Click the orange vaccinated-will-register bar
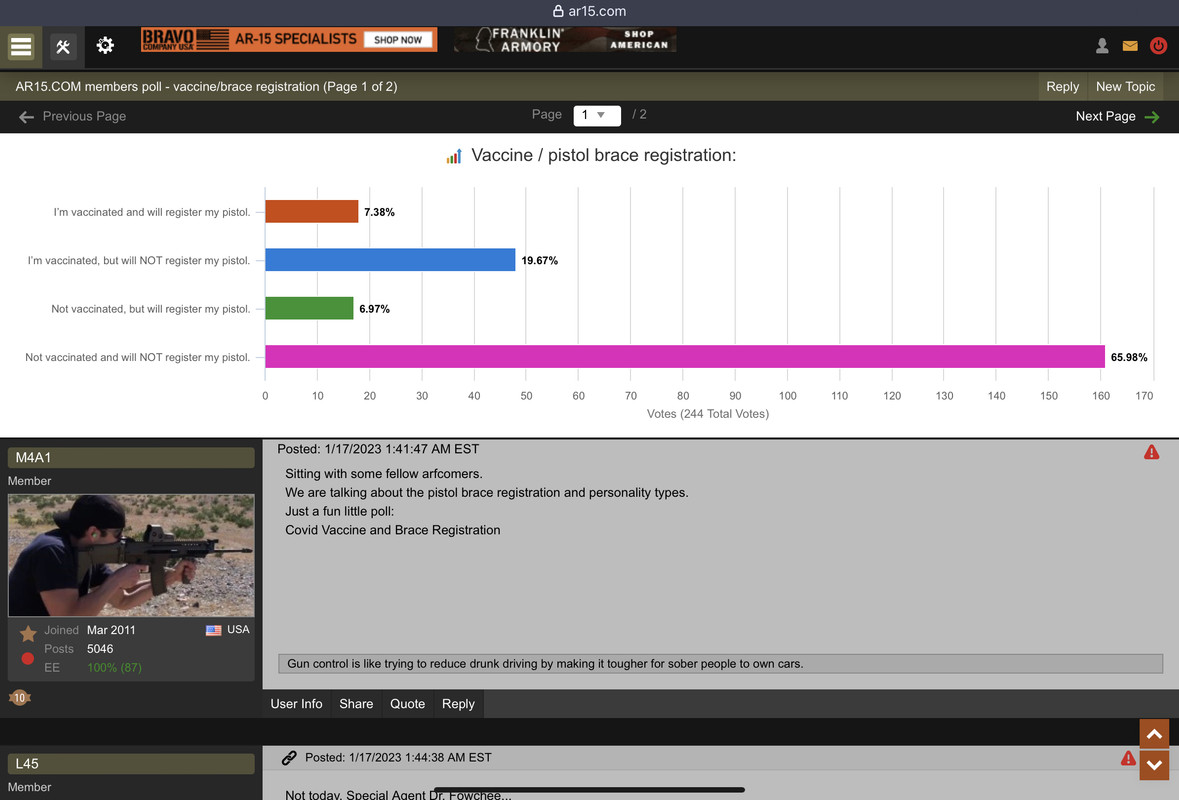The width and height of the screenshot is (1179, 800). pyautogui.click(x=311, y=211)
